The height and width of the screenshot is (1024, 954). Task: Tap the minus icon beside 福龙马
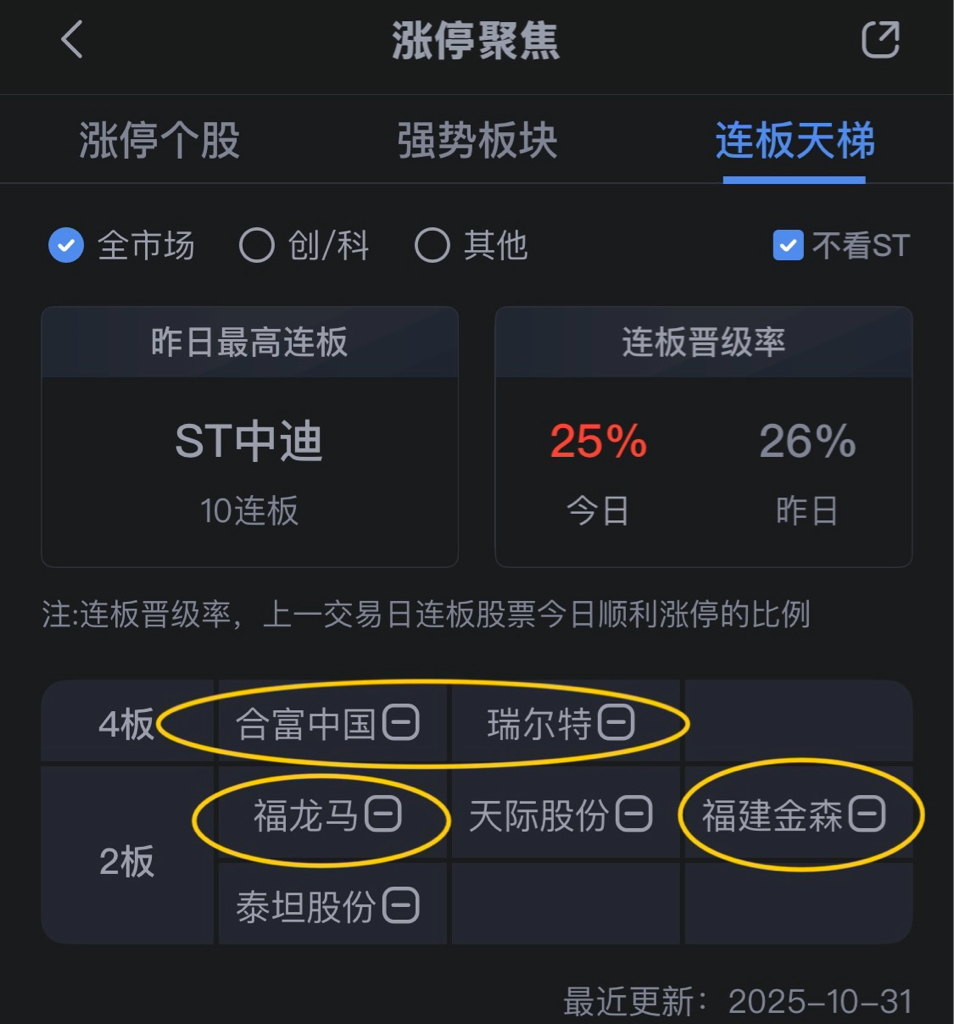(383, 814)
